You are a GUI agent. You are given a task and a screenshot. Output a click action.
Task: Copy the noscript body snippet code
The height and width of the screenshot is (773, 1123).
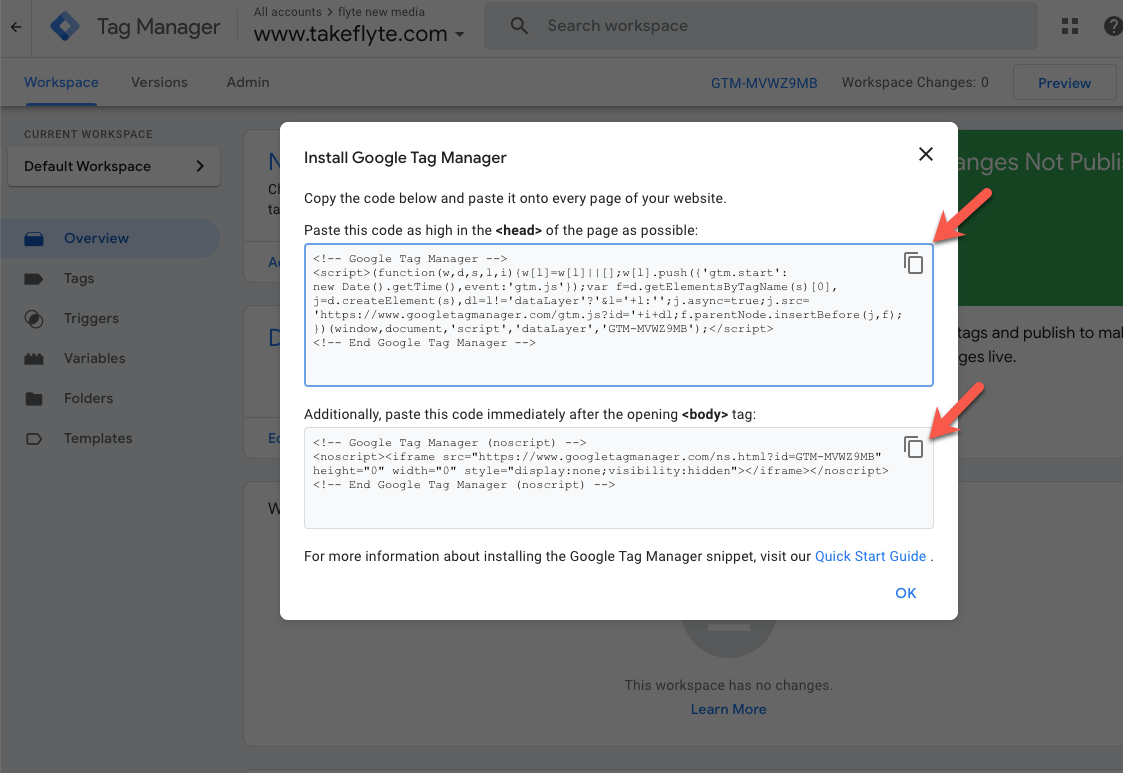(x=913, y=447)
